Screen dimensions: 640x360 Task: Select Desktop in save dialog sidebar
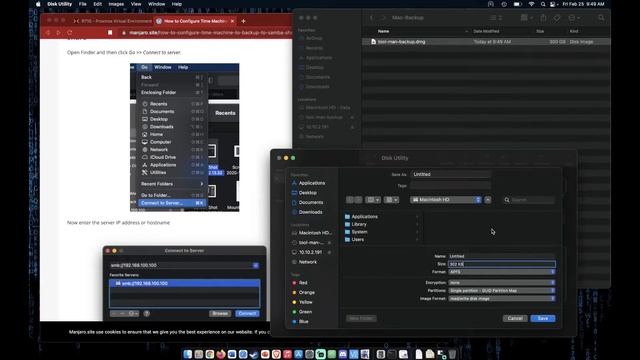coord(308,193)
